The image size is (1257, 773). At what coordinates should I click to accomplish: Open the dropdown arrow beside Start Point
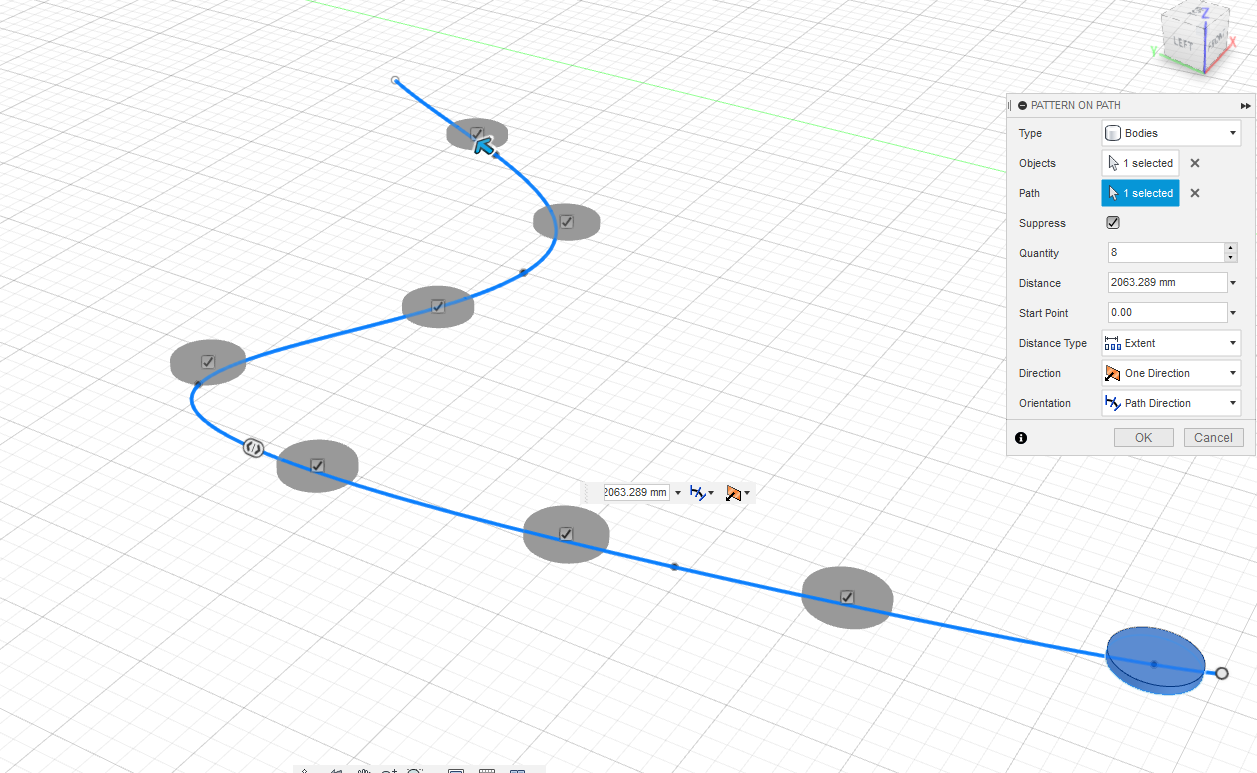pyautogui.click(x=1233, y=313)
